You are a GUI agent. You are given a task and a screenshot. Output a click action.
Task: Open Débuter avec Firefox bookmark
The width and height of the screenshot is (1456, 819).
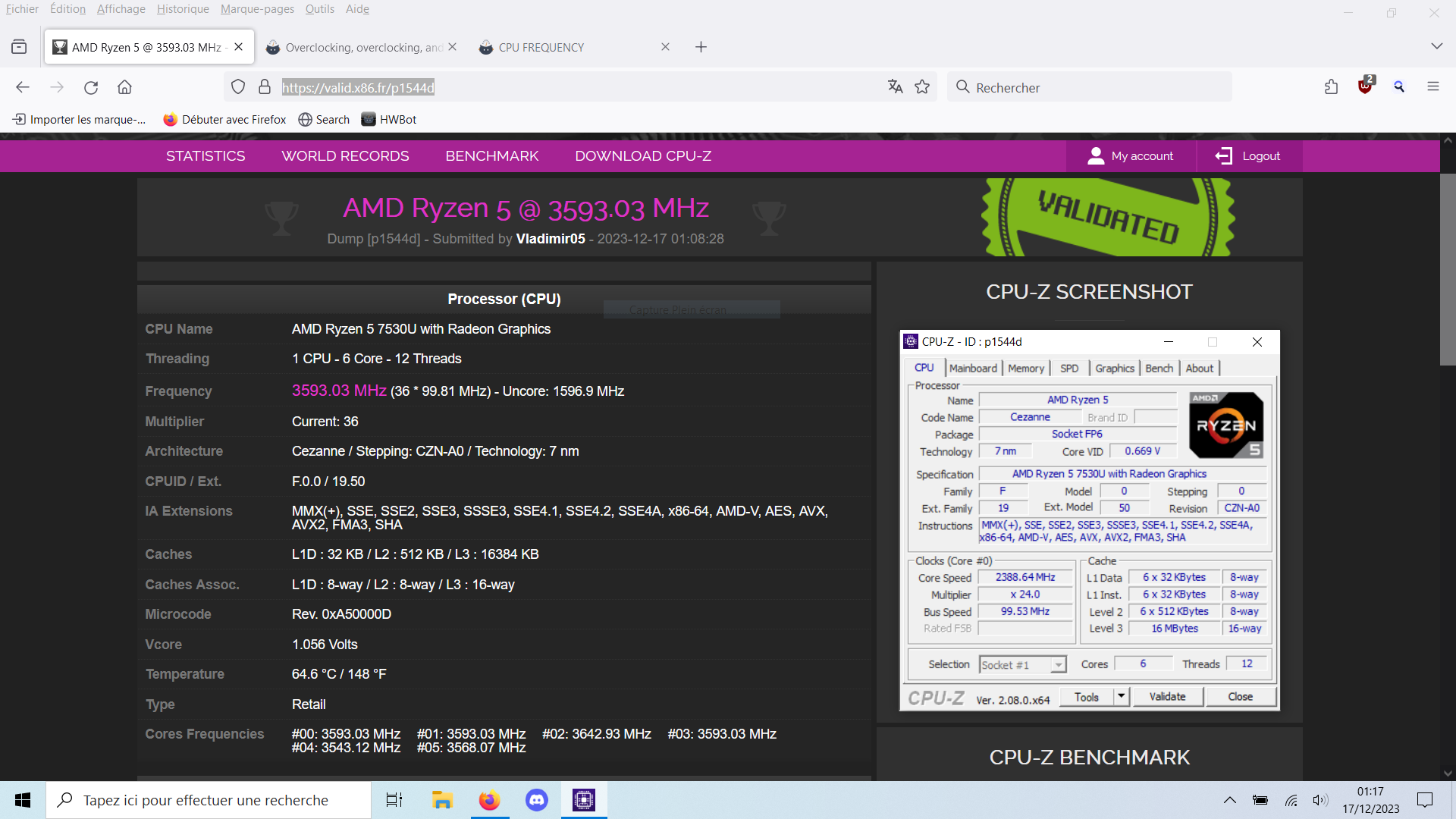(x=225, y=120)
